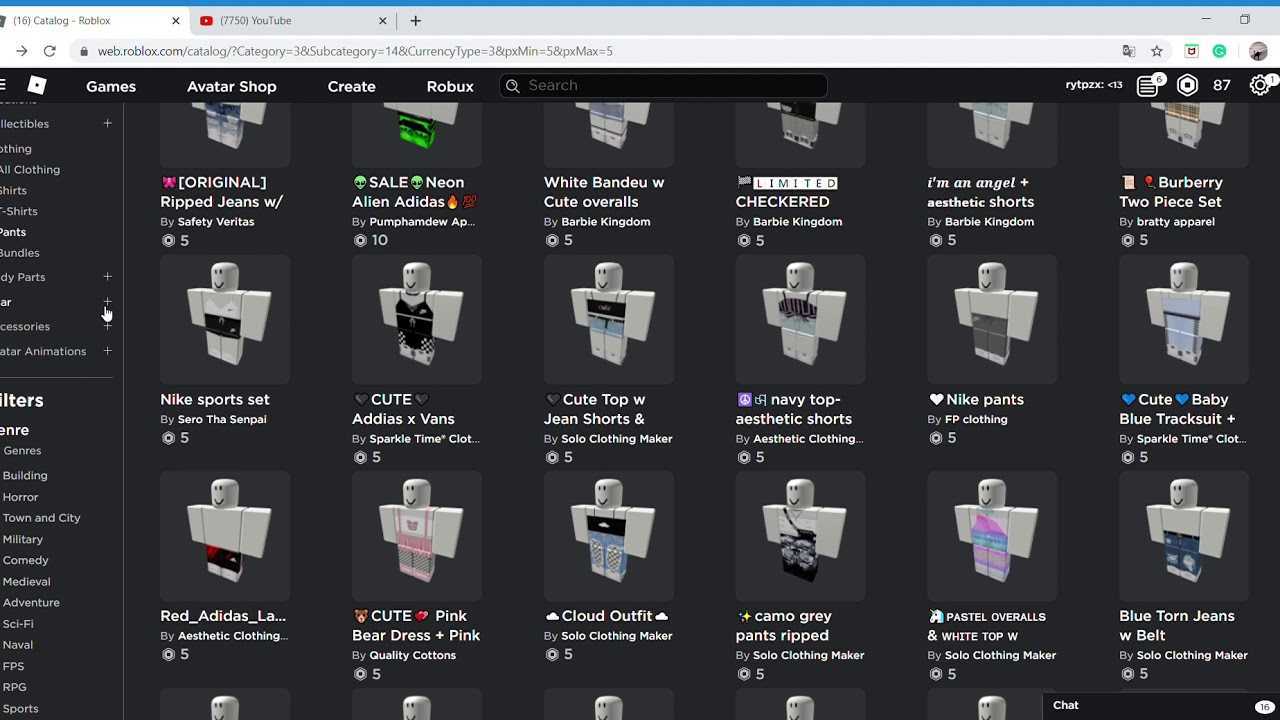Click the translate page icon
The width and height of the screenshot is (1280, 720).
[1128, 51]
